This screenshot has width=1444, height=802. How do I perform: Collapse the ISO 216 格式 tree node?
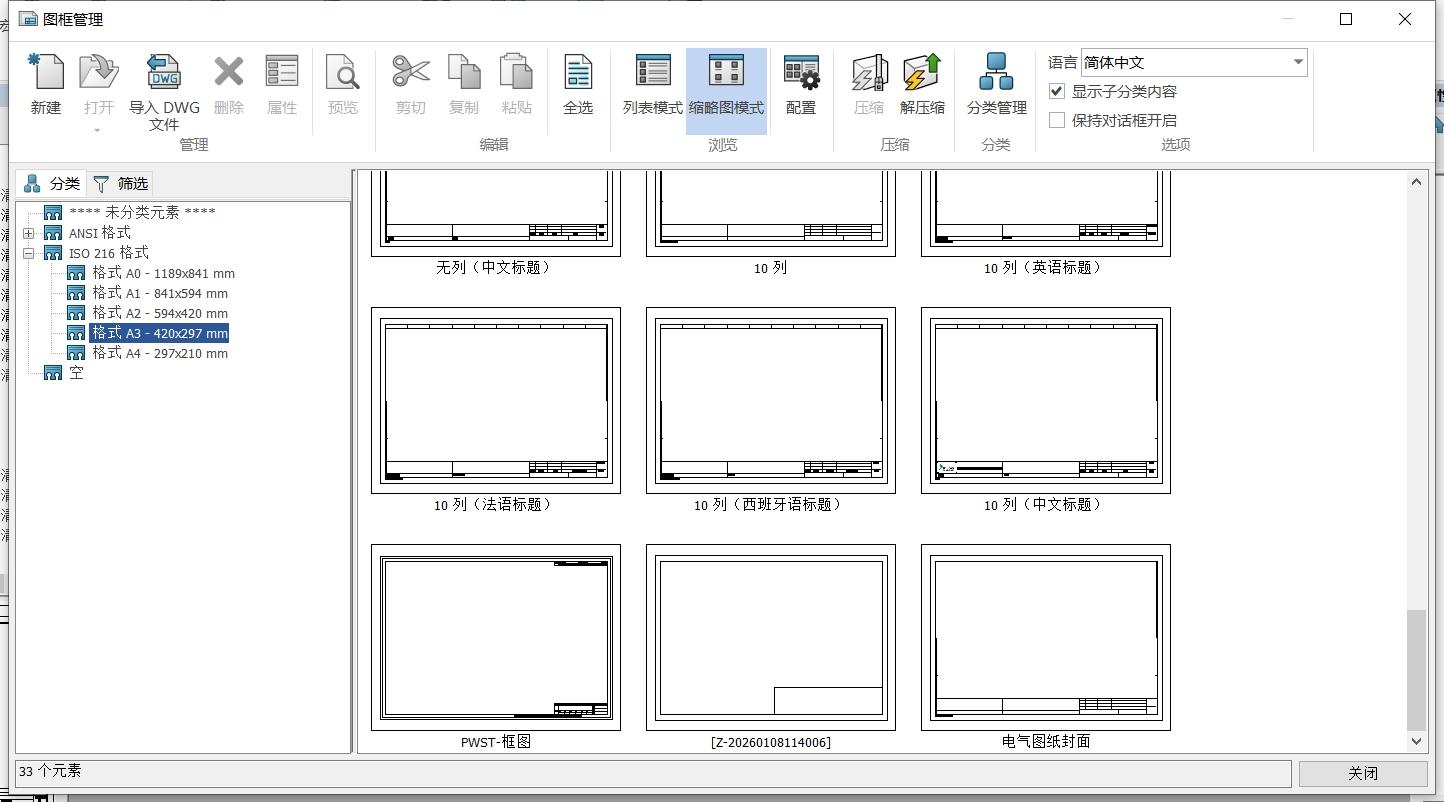(x=29, y=253)
